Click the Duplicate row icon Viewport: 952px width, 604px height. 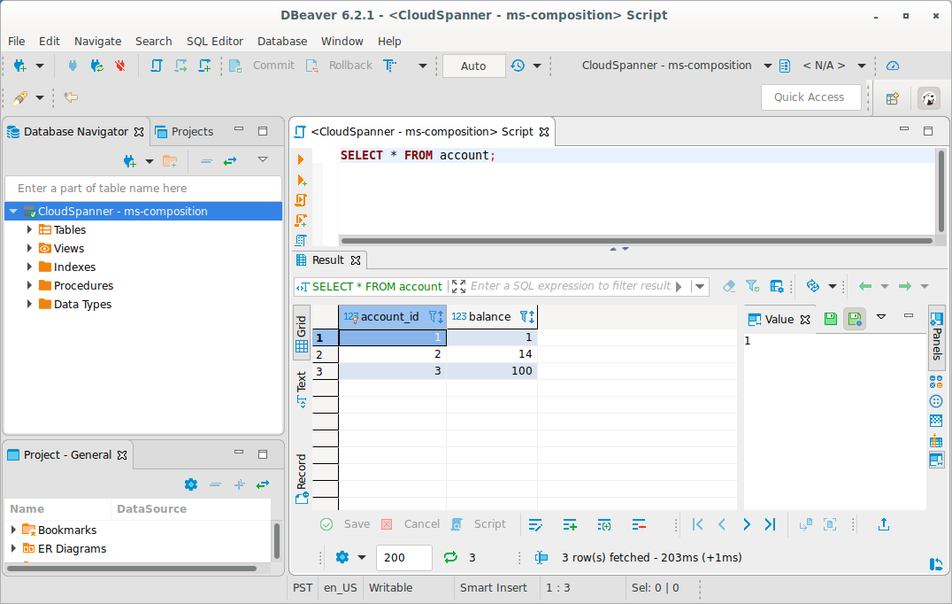[604, 524]
